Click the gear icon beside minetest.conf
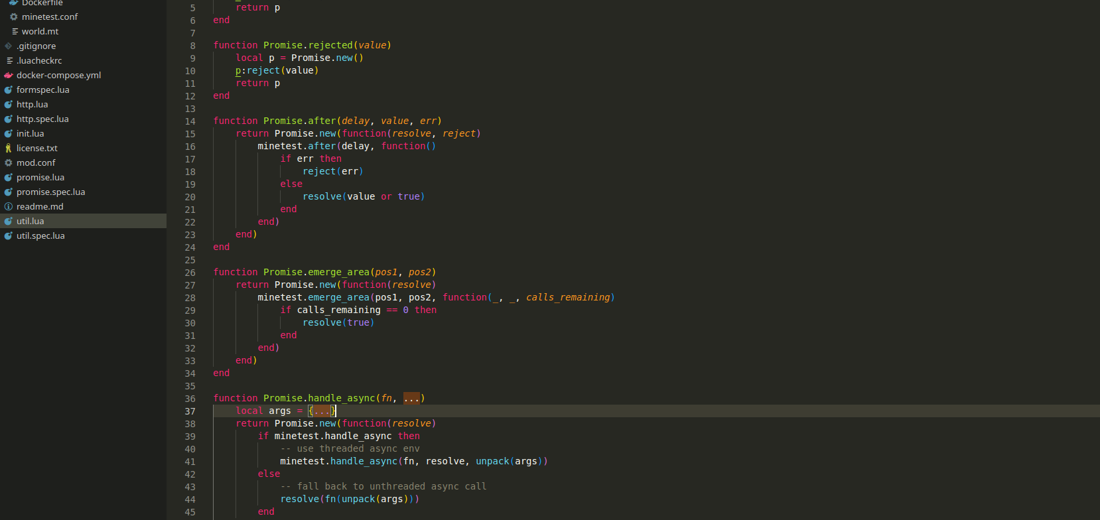Screen dimensions: 1100x520 point(14,17)
